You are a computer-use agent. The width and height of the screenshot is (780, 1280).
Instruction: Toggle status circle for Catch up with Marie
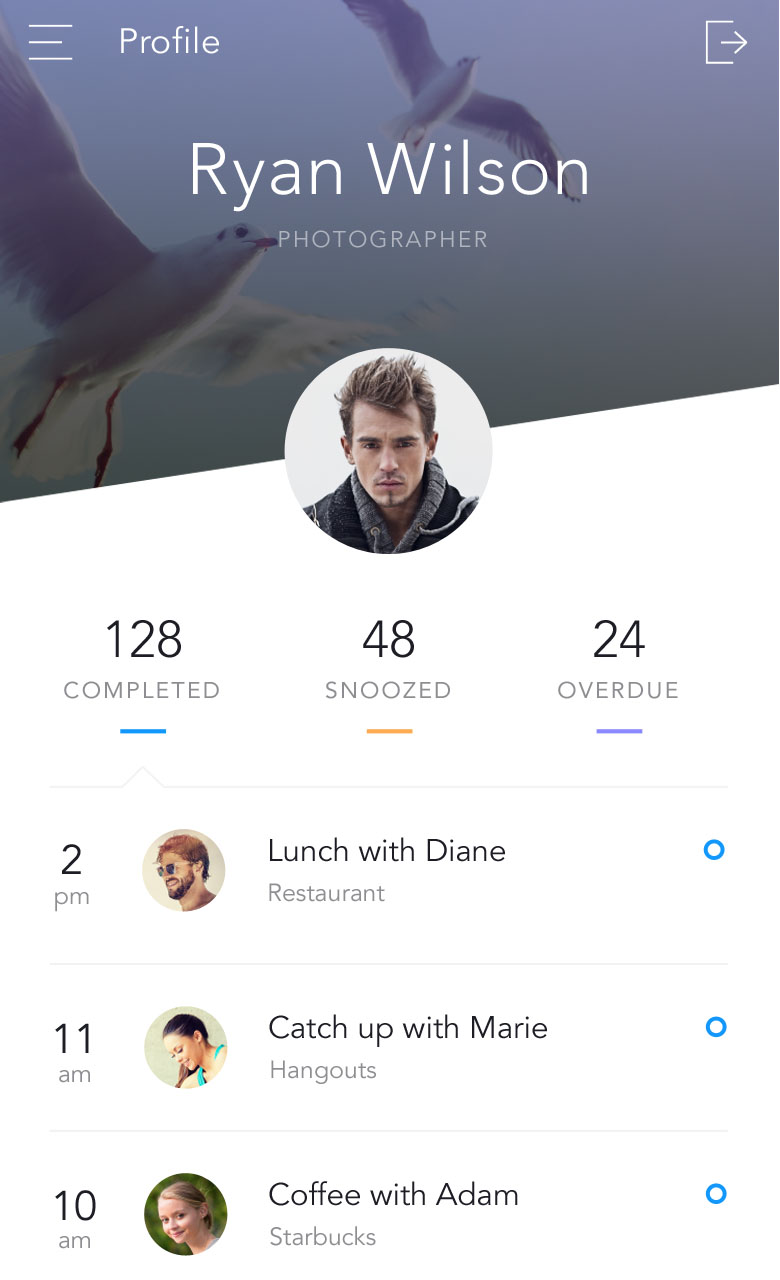coord(716,1027)
